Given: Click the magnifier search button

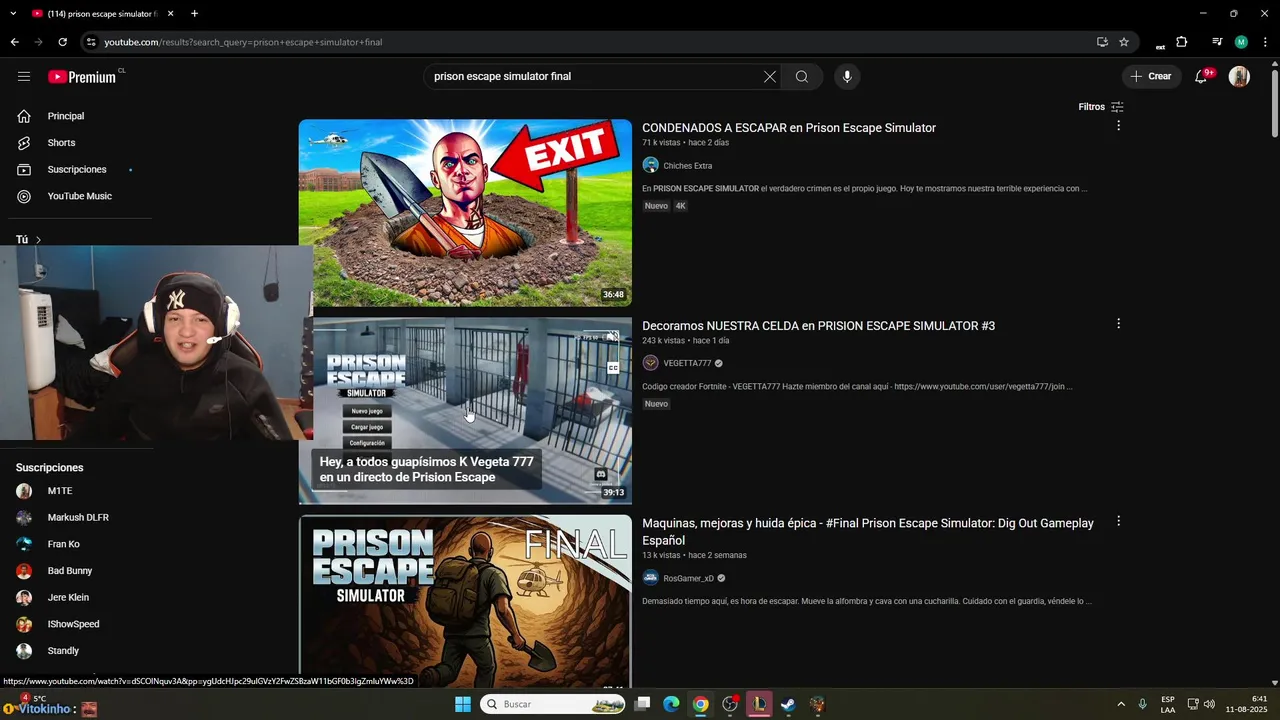Looking at the screenshot, I should 802,76.
